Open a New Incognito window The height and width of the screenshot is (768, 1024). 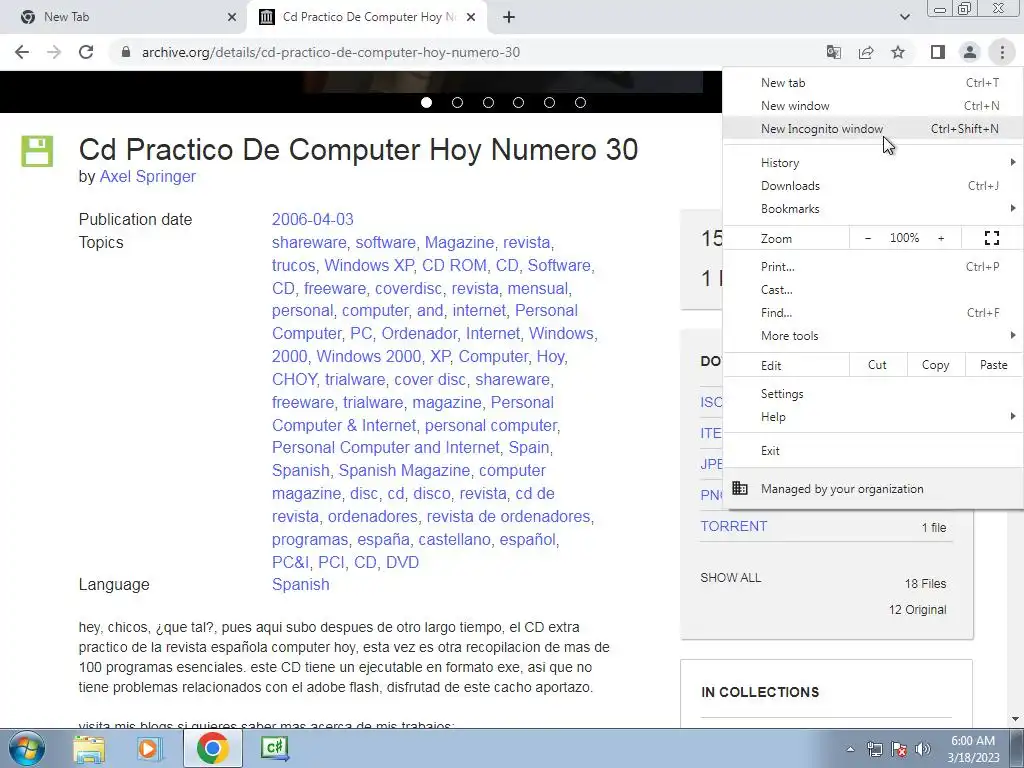pyautogui.click(x=872, y=129)
